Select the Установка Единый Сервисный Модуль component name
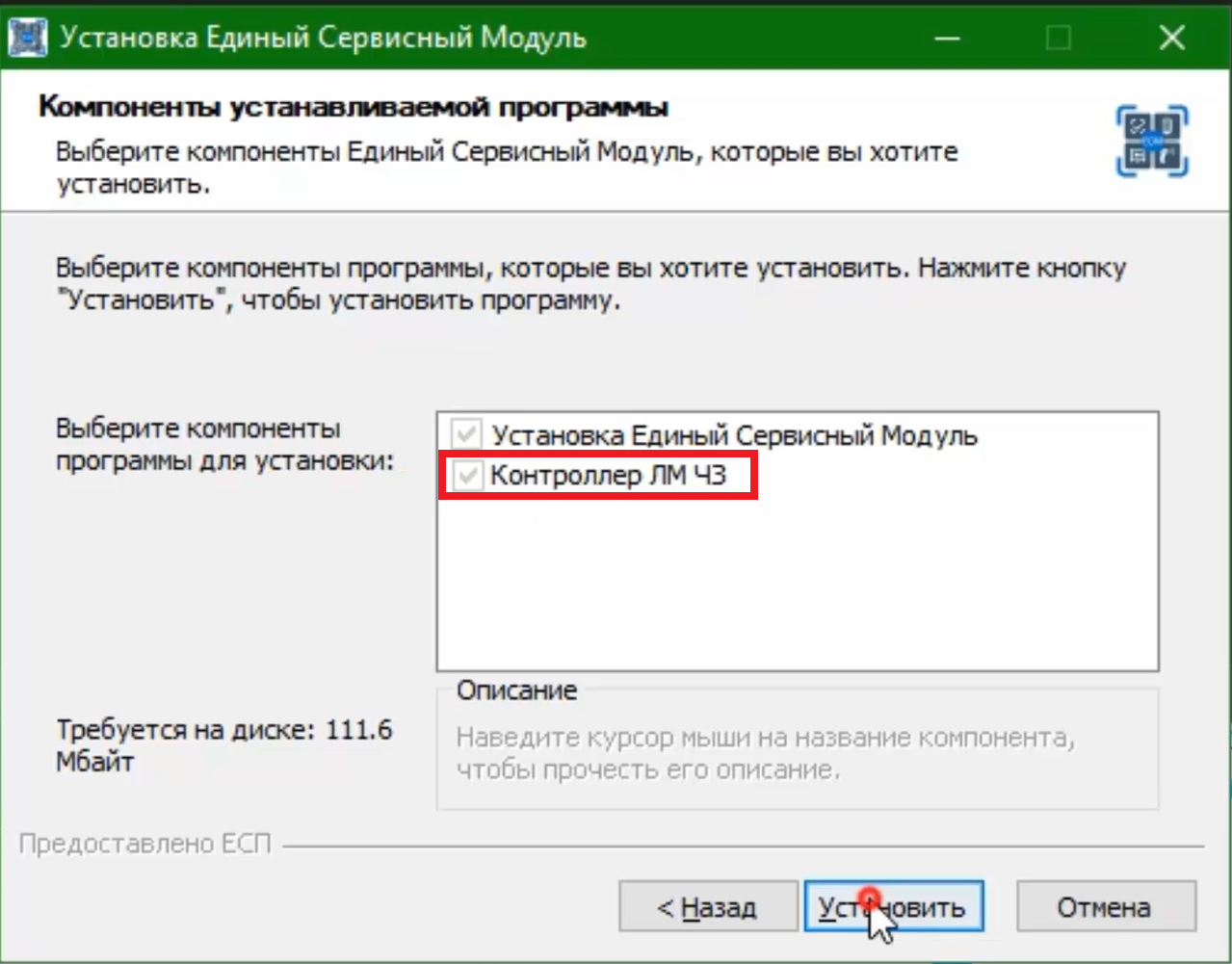The height and width of the screenshot is (964, 1232). [x=734, y=435]
